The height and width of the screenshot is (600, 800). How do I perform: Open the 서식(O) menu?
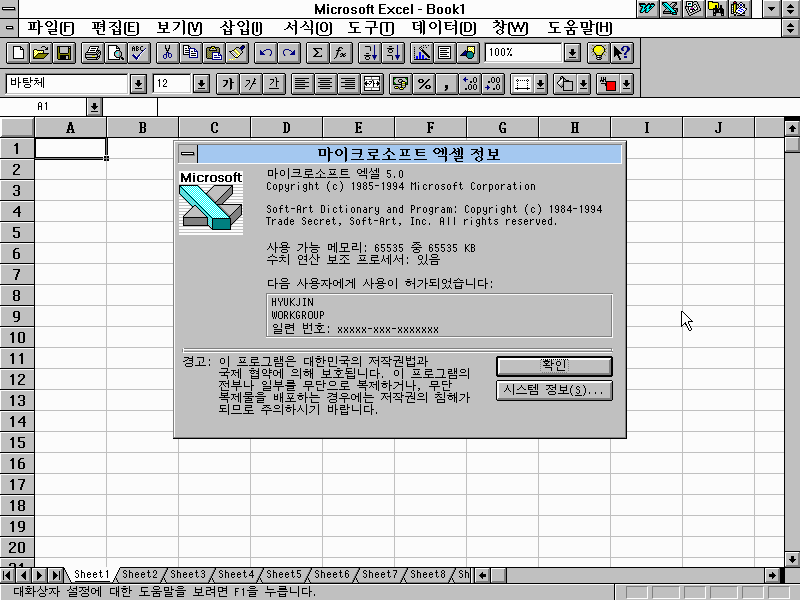point(307,28)
